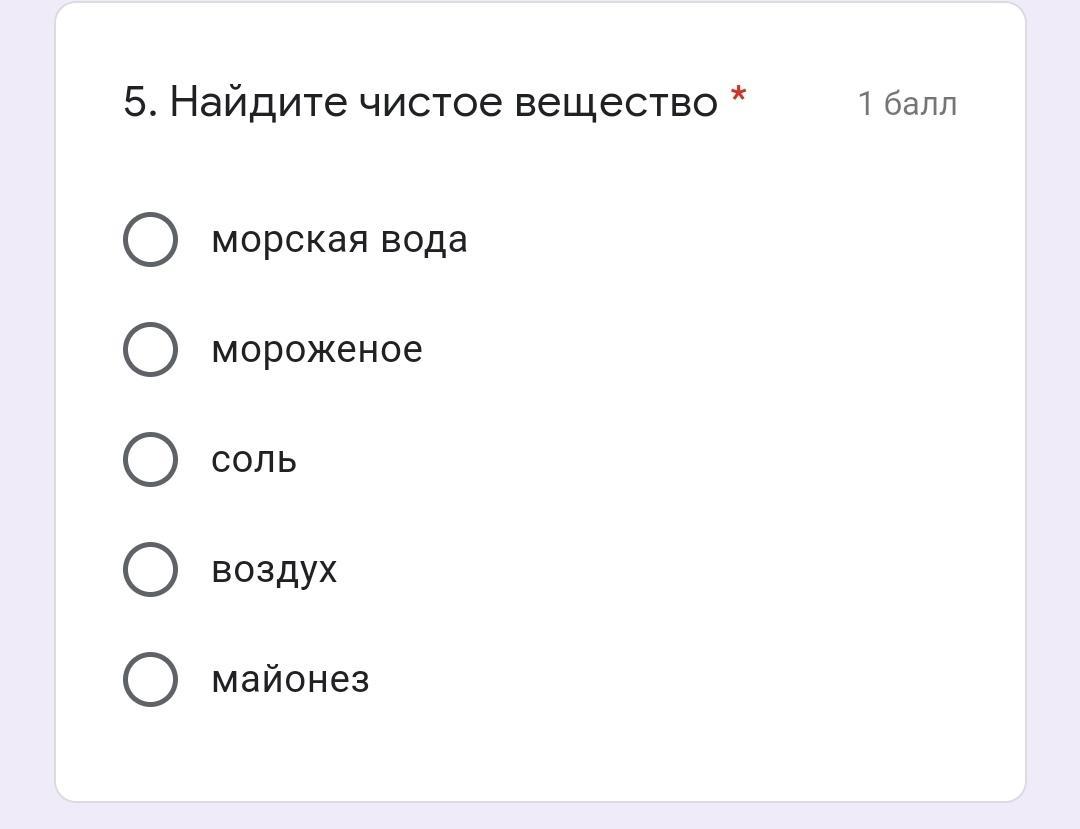The height and width of the screenshot is (829, 1080).
Task: Choose the «мороженое» radio option
Action: [150, 350]
